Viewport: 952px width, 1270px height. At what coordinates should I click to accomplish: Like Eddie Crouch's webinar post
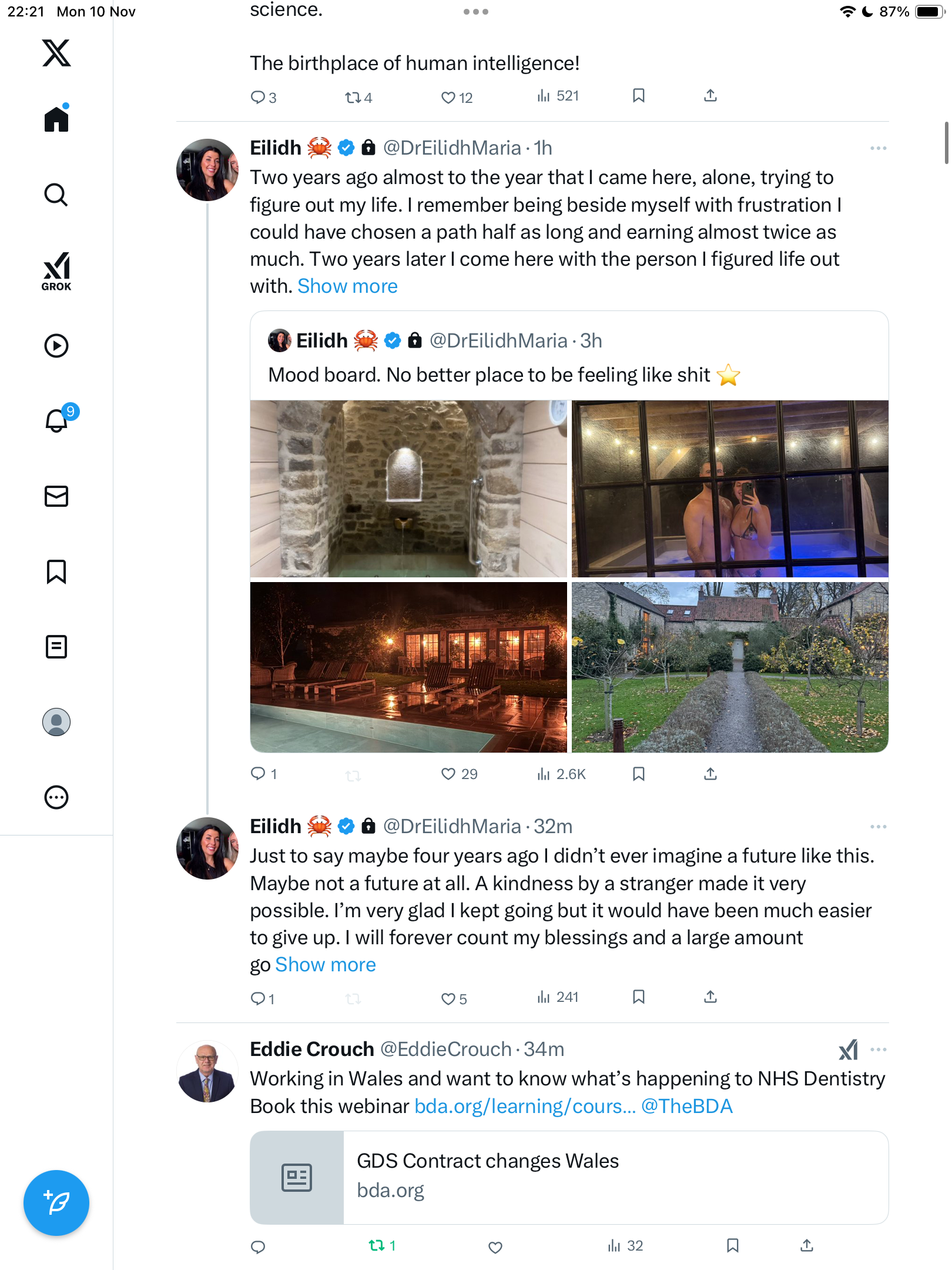[495, 1246]
